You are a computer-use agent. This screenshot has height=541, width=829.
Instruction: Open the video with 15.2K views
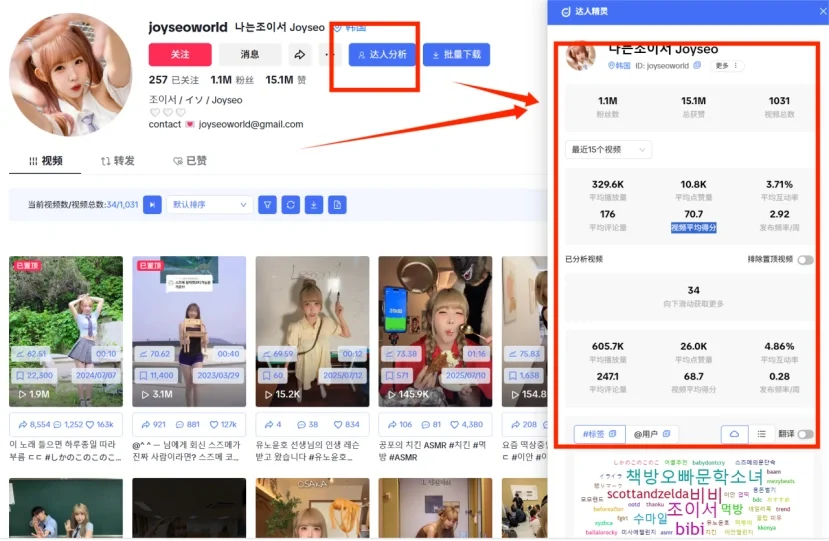312,331
